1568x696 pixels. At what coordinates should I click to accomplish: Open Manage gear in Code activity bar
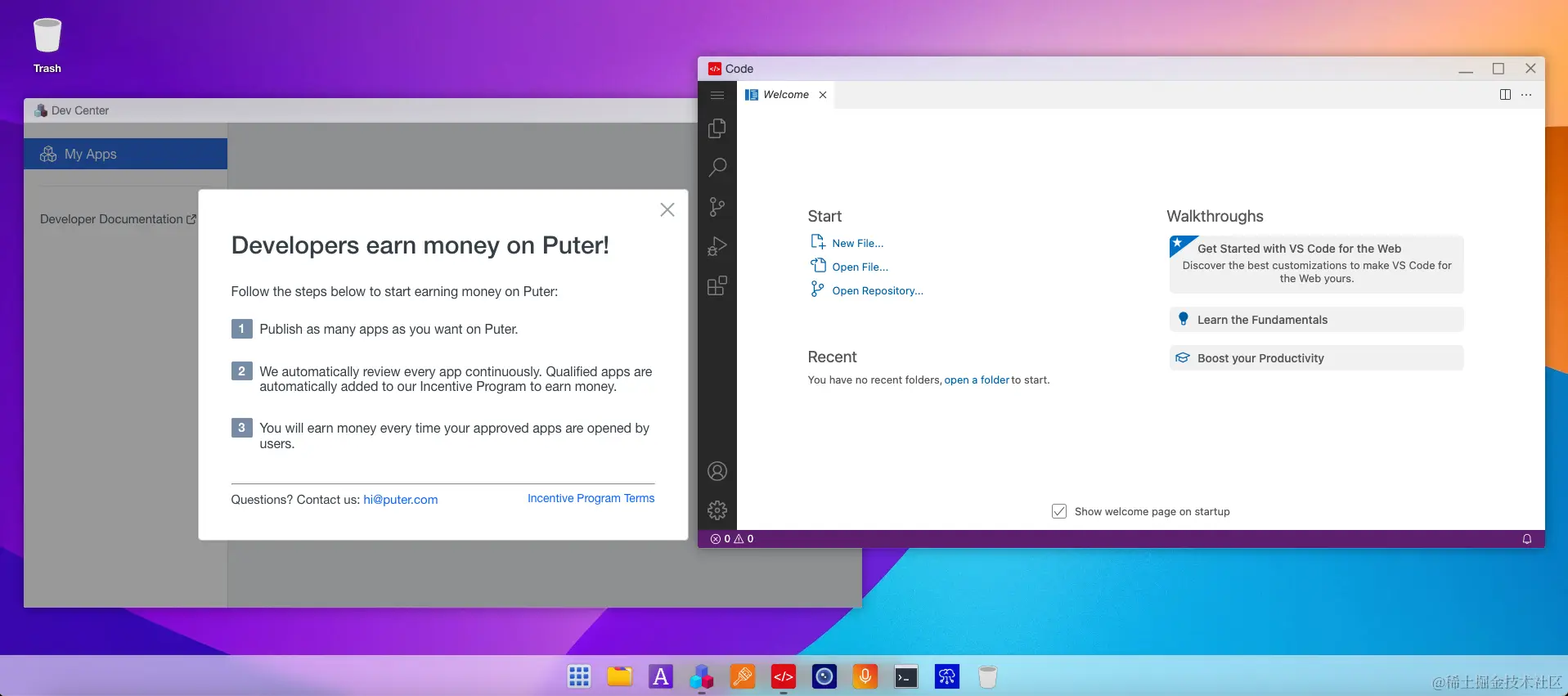coord(717,510)
